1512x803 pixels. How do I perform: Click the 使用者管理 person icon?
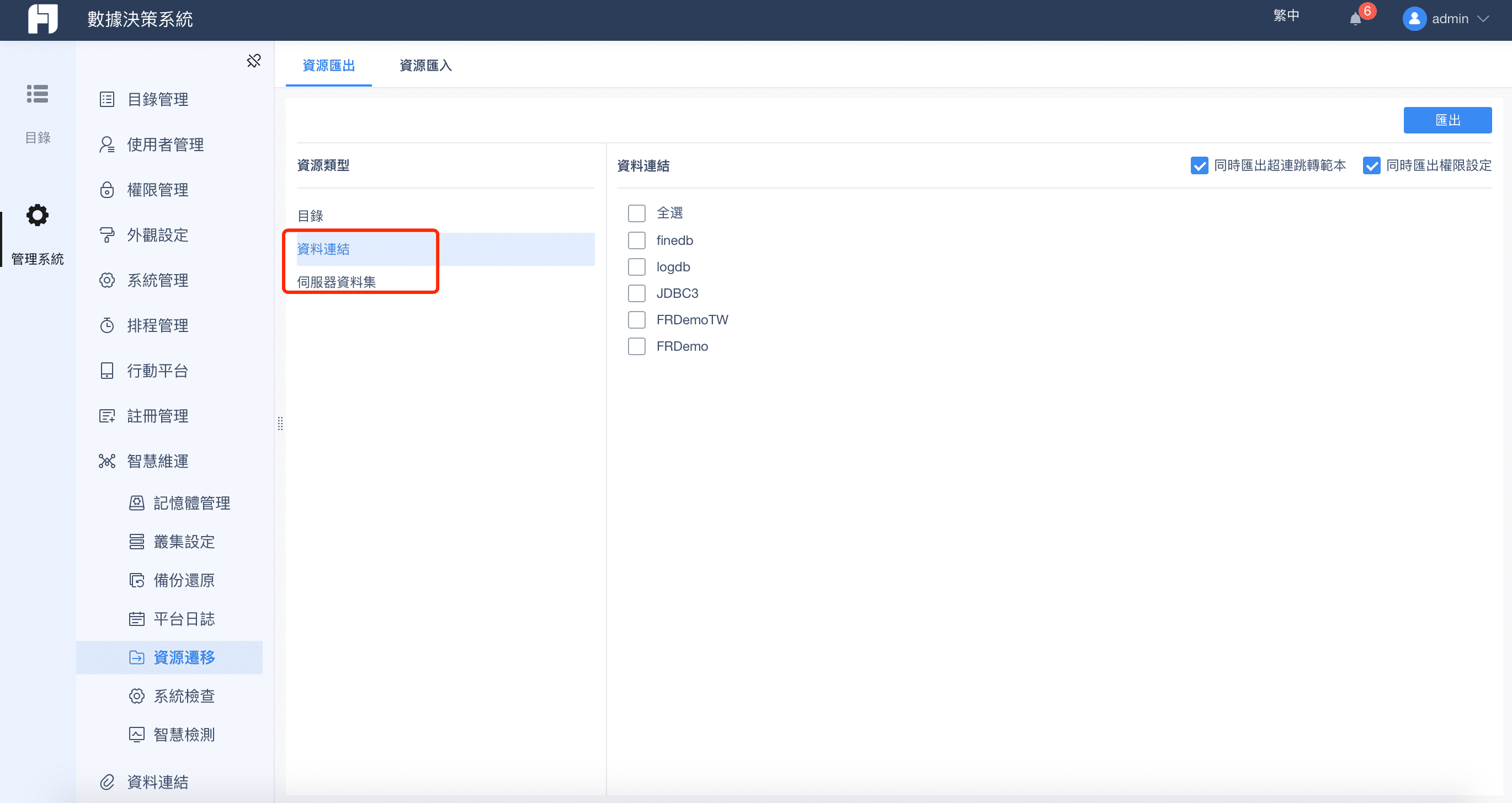pyautogui.click(x=107, y=144)
